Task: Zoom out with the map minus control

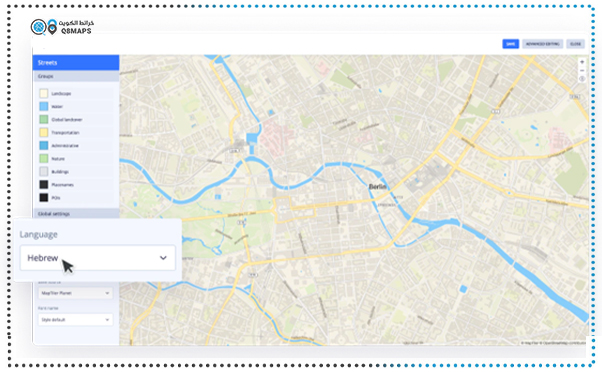Action: (582, 70)
